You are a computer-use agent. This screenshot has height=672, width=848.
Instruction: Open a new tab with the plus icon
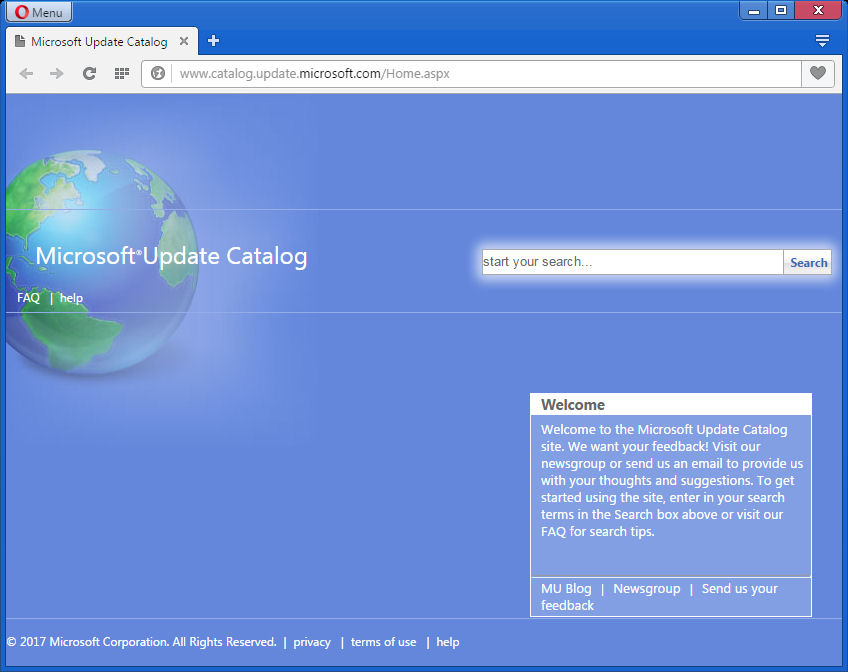click(x=213, y=41)
